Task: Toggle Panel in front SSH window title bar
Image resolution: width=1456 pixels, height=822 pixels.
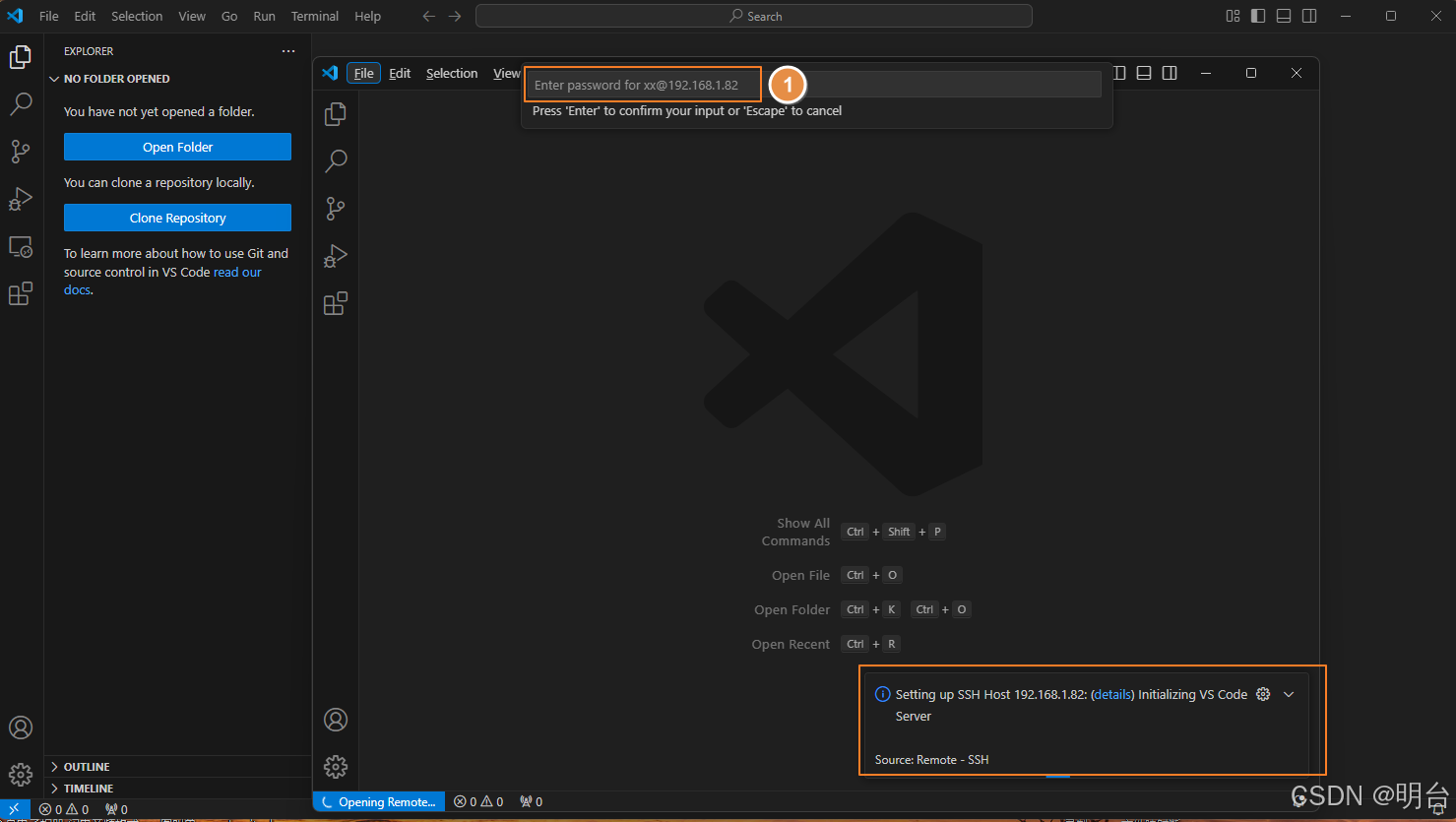Action: coord(1144,73)
